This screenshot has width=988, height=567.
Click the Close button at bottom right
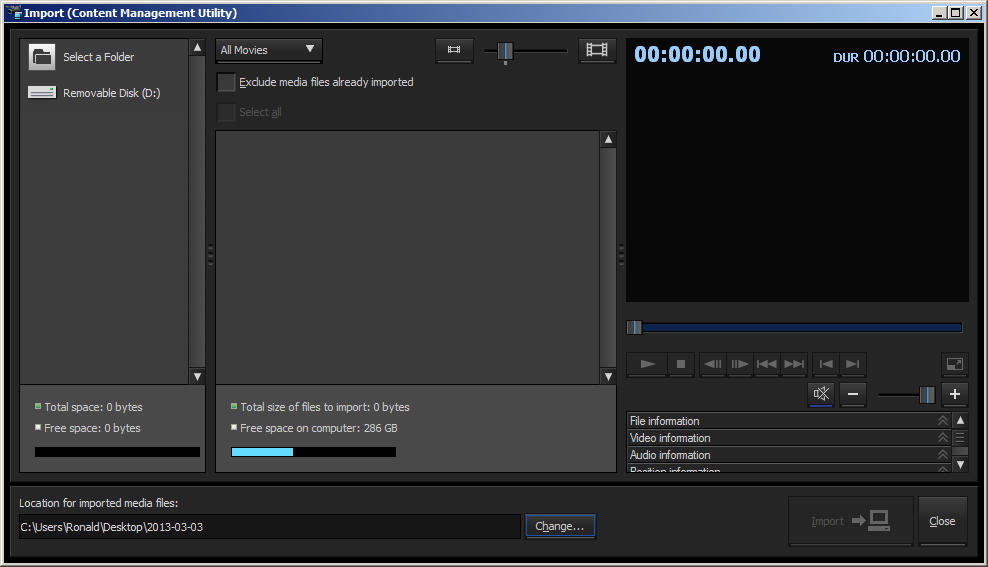[x=942, y=521]
